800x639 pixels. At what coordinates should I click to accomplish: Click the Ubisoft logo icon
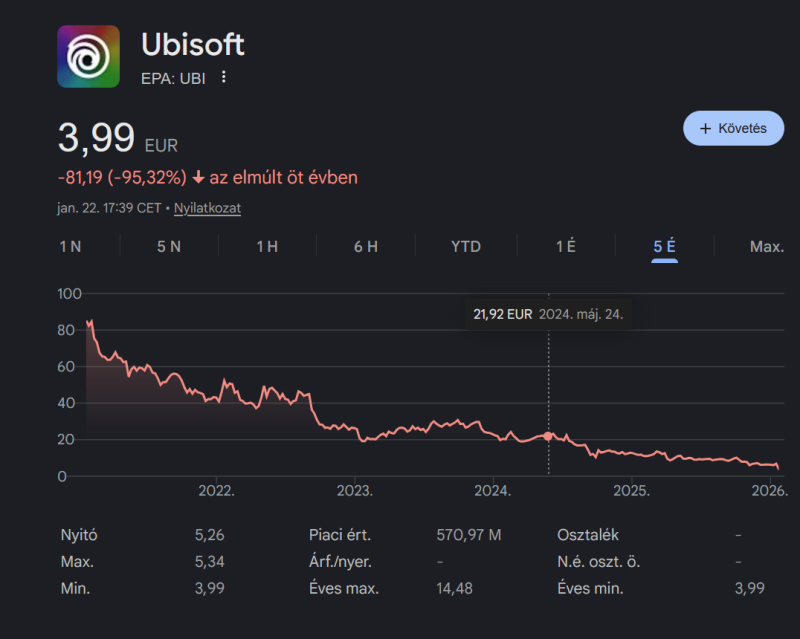(88, 56)
